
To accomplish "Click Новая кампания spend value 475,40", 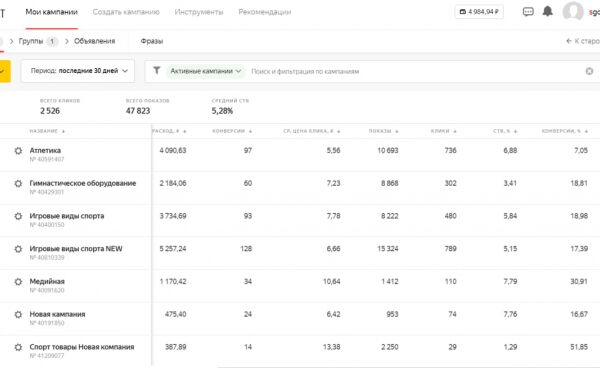I will point(176,314).
